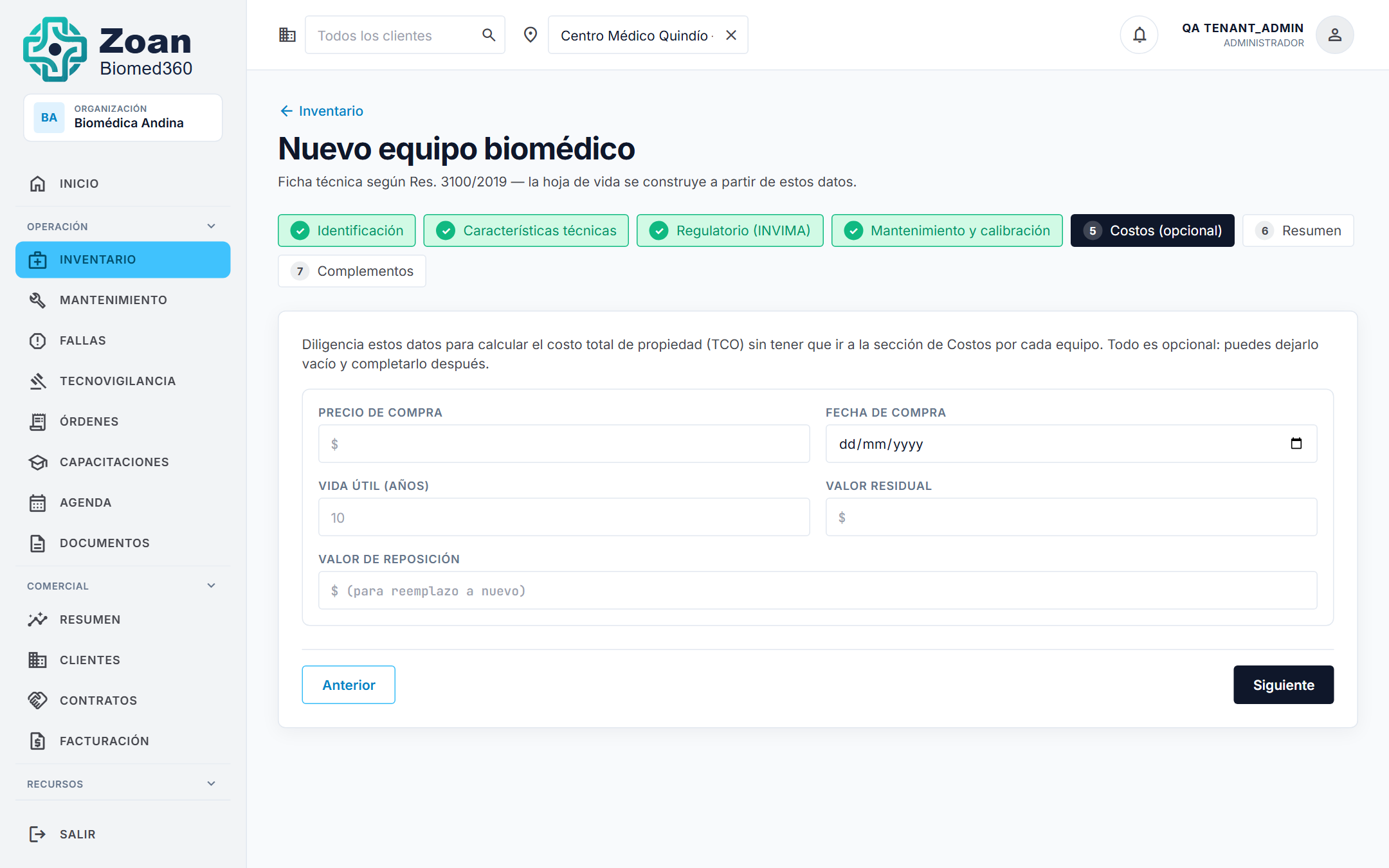Click the Tecnovigilancia gavel icon
Screen dimensions: 1389x868
(38, 381)
